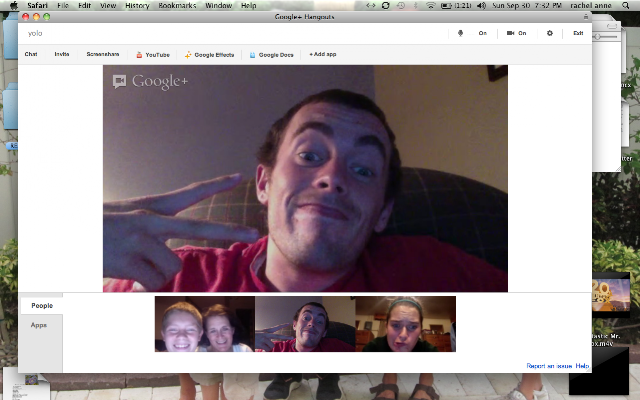Click the Invite button
This screenshot has width=640, height=400.
coord(62,54)
